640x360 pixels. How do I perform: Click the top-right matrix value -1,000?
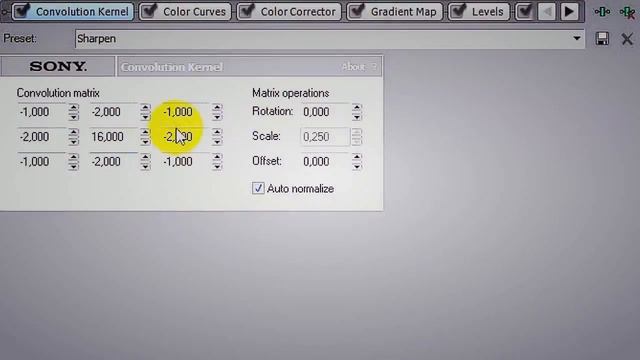[185, 112]
